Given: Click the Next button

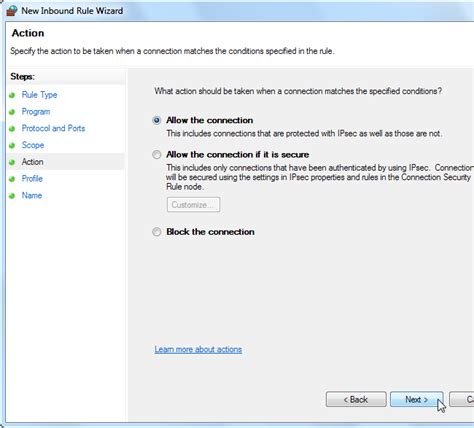Looking at the screenshot, I should pyautogui.click(x=417, y=399).
